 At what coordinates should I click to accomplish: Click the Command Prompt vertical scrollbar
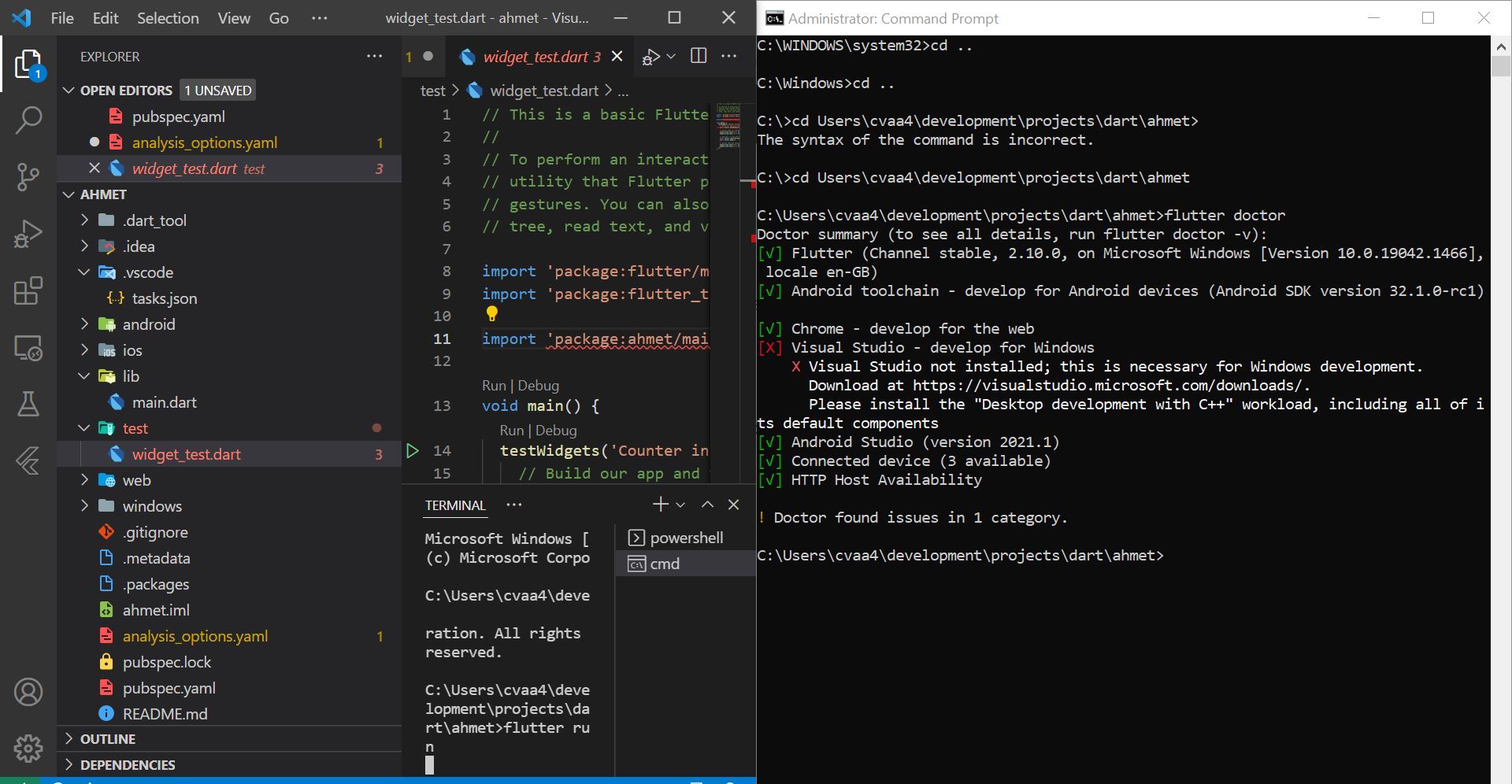click(x=1501, y=409)
